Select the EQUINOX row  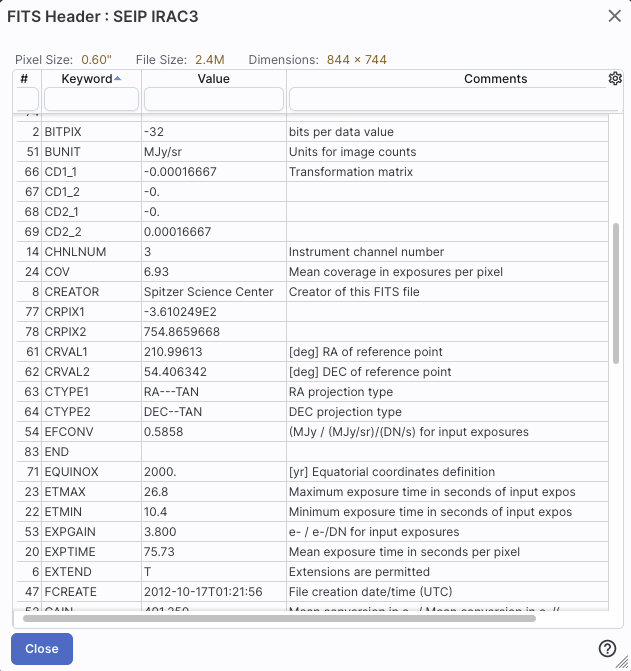point(300,472)
